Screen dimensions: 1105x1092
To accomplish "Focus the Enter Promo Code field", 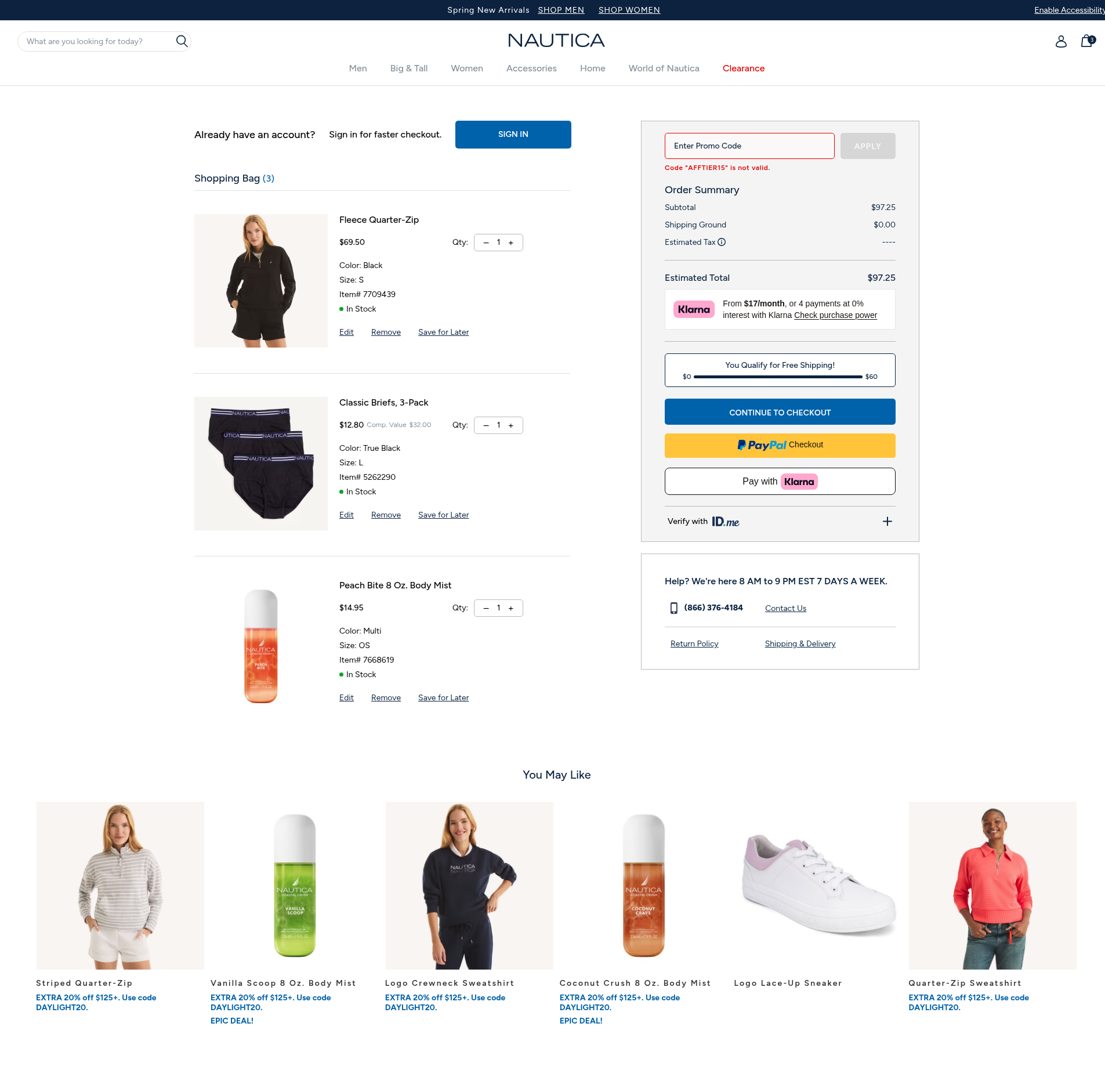I will (x=749, y=146).
